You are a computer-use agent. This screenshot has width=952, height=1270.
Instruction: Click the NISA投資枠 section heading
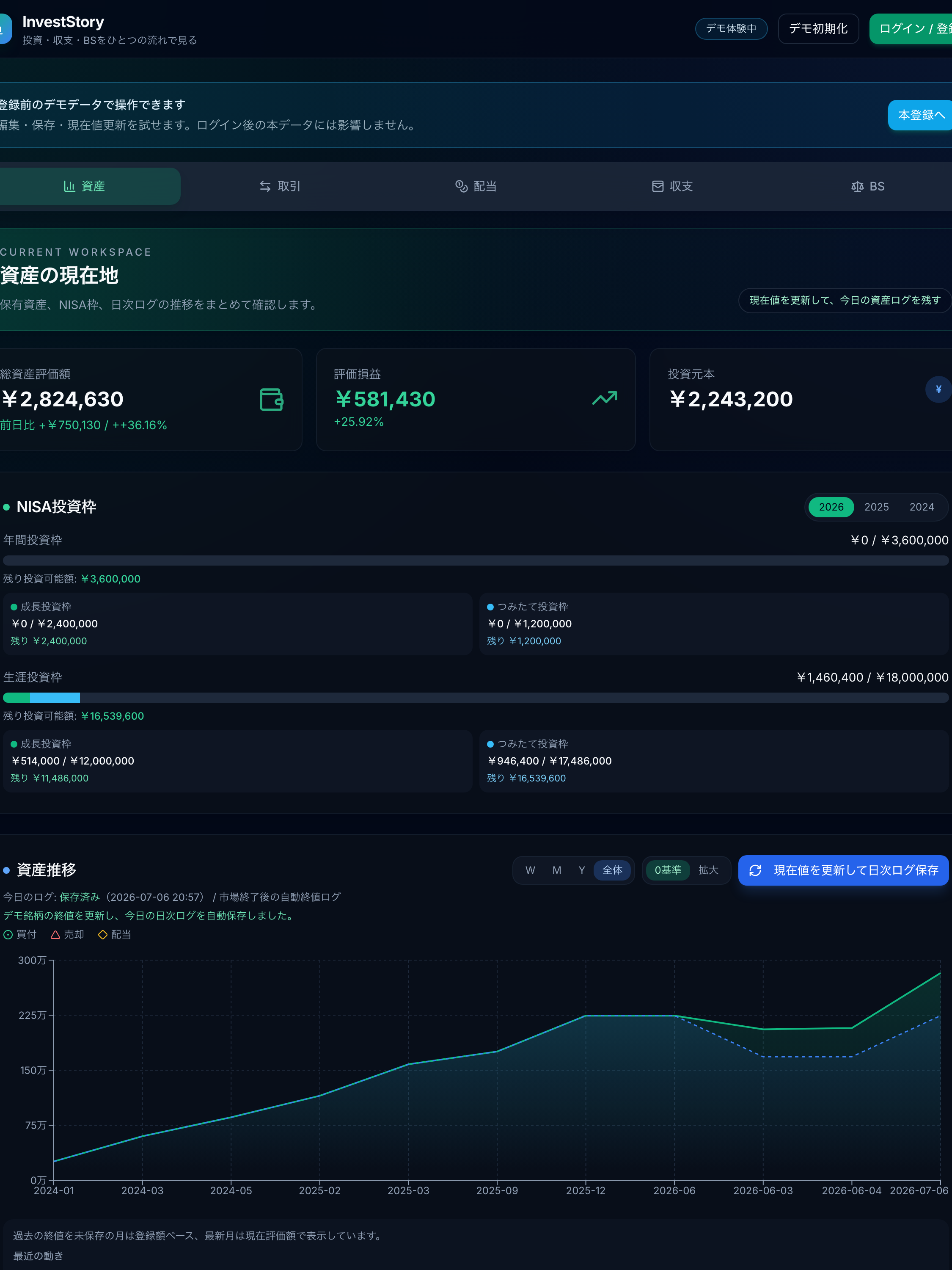[x=56, y=507]
